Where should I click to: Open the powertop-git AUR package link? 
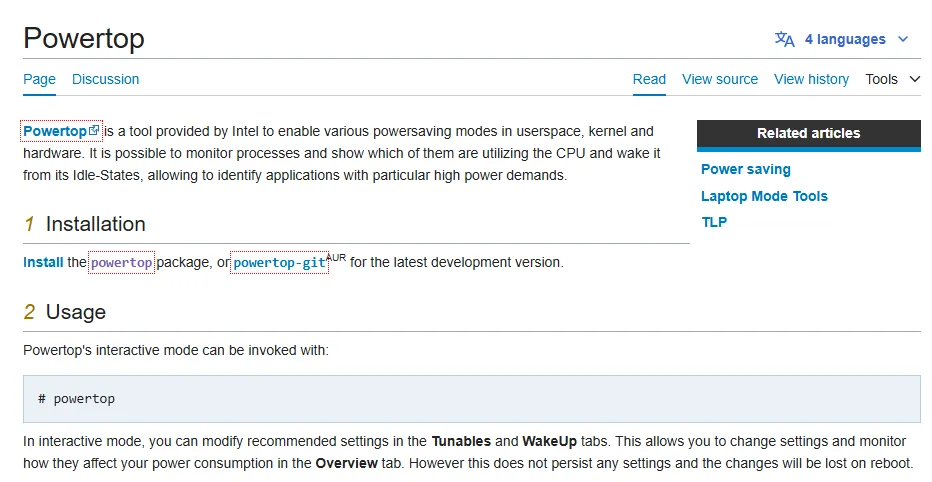279,263
